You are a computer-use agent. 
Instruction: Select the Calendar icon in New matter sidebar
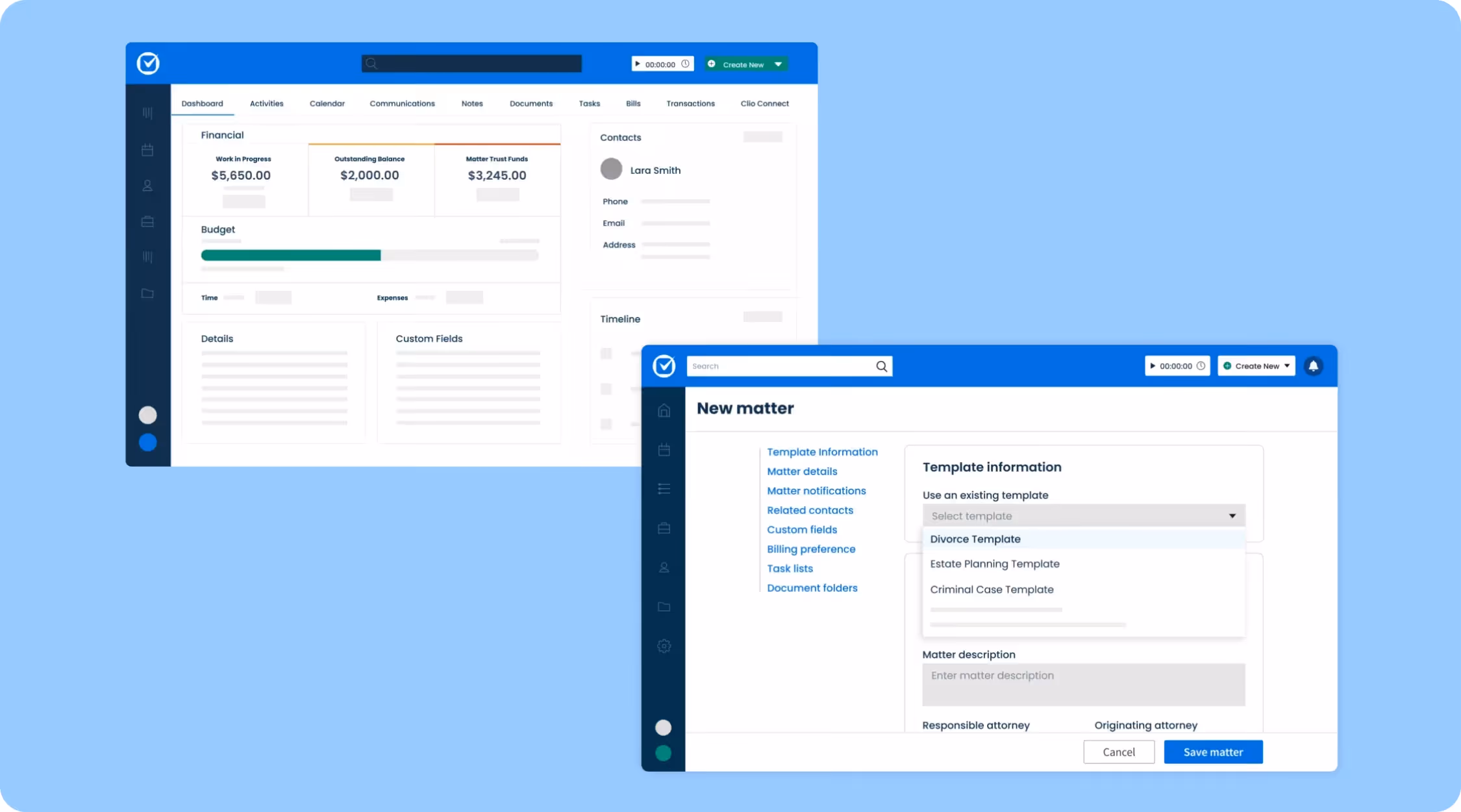click(x=664, y=450)
